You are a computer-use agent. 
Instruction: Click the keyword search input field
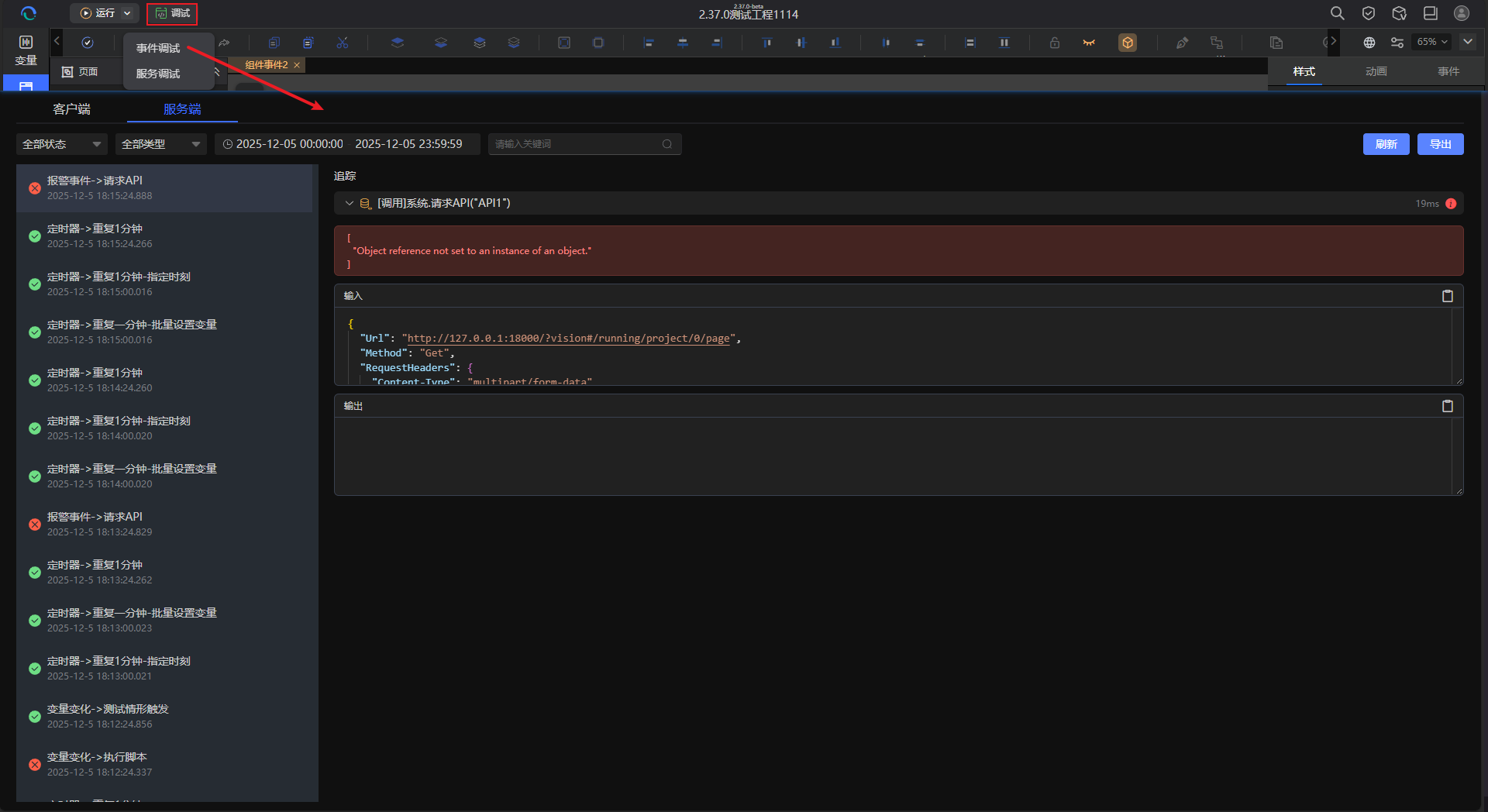[577, 144]
